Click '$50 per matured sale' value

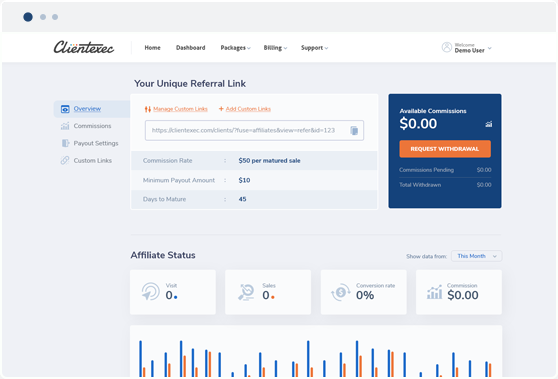click(269, 160)
